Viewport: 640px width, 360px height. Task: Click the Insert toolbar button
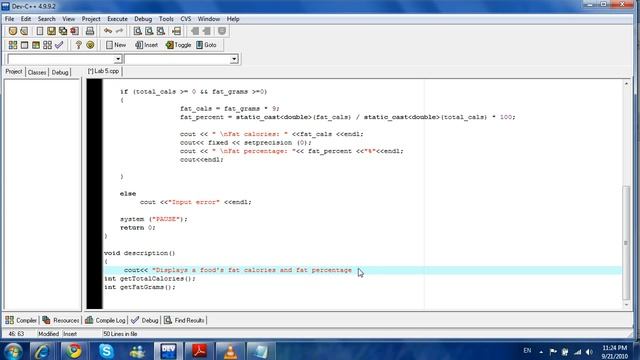coord(147,45)
